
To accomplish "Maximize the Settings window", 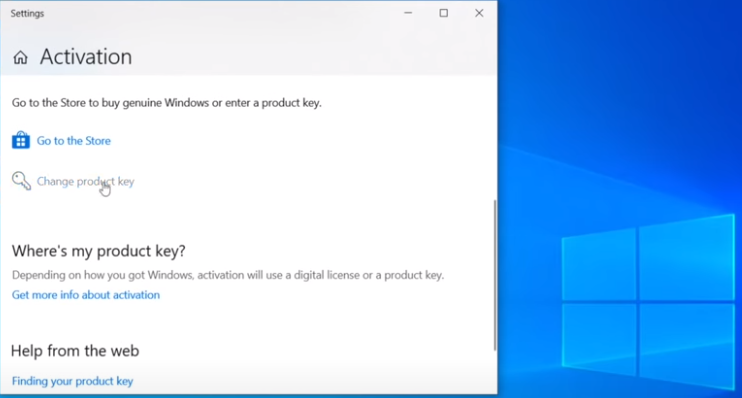I will (443, 13).
